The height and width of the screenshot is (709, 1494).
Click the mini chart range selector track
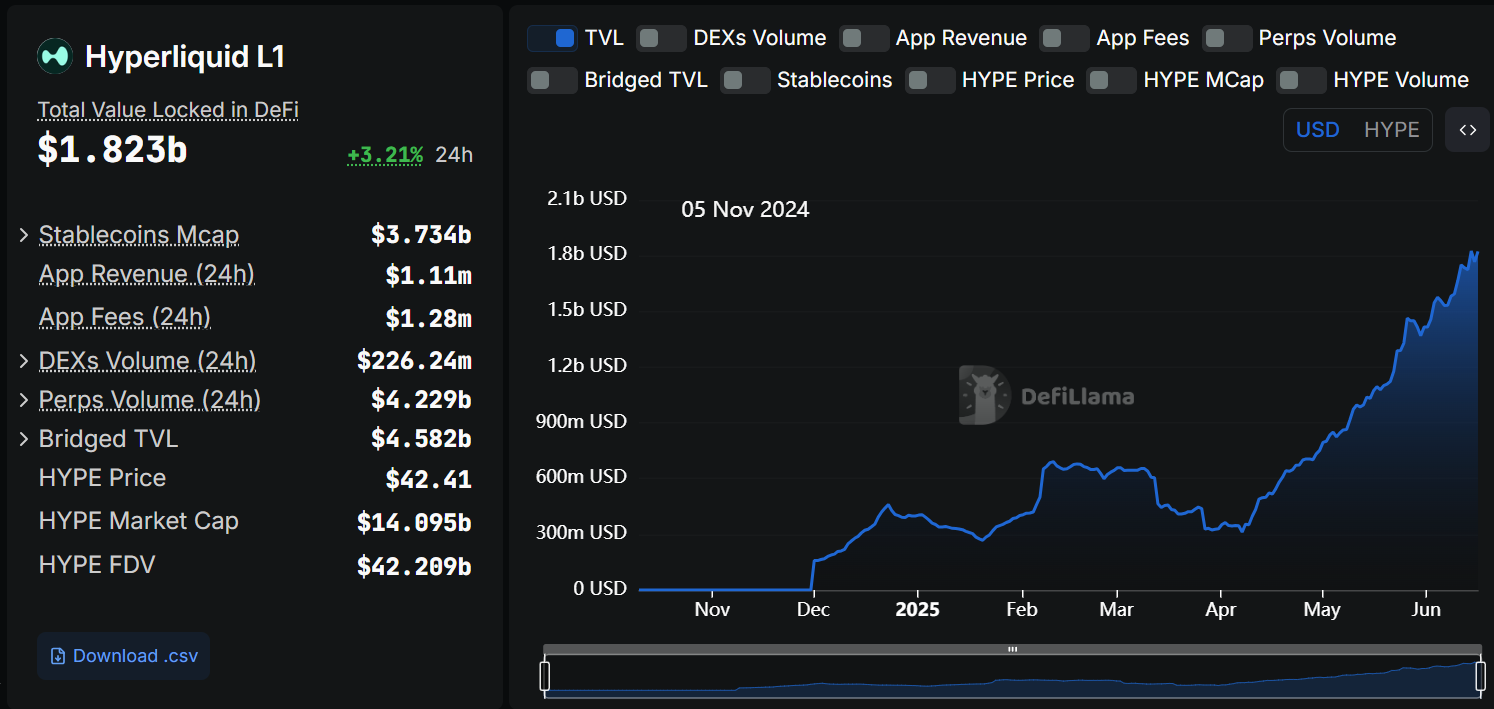click(x=1012, y=677)
